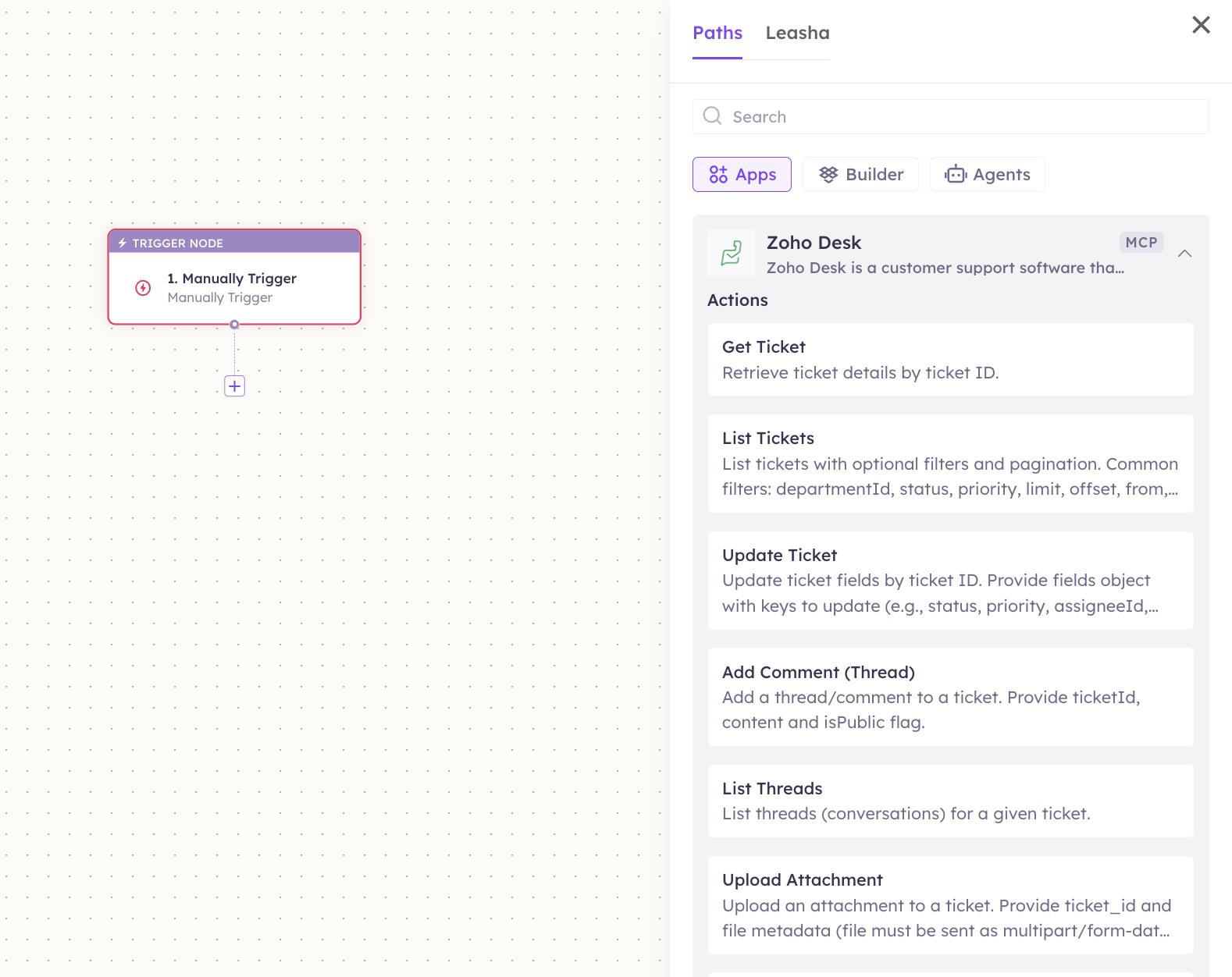Click the Zoho Desk description text
The image size is (1232, 977).
pyautogui.click(x=945, y=268)
